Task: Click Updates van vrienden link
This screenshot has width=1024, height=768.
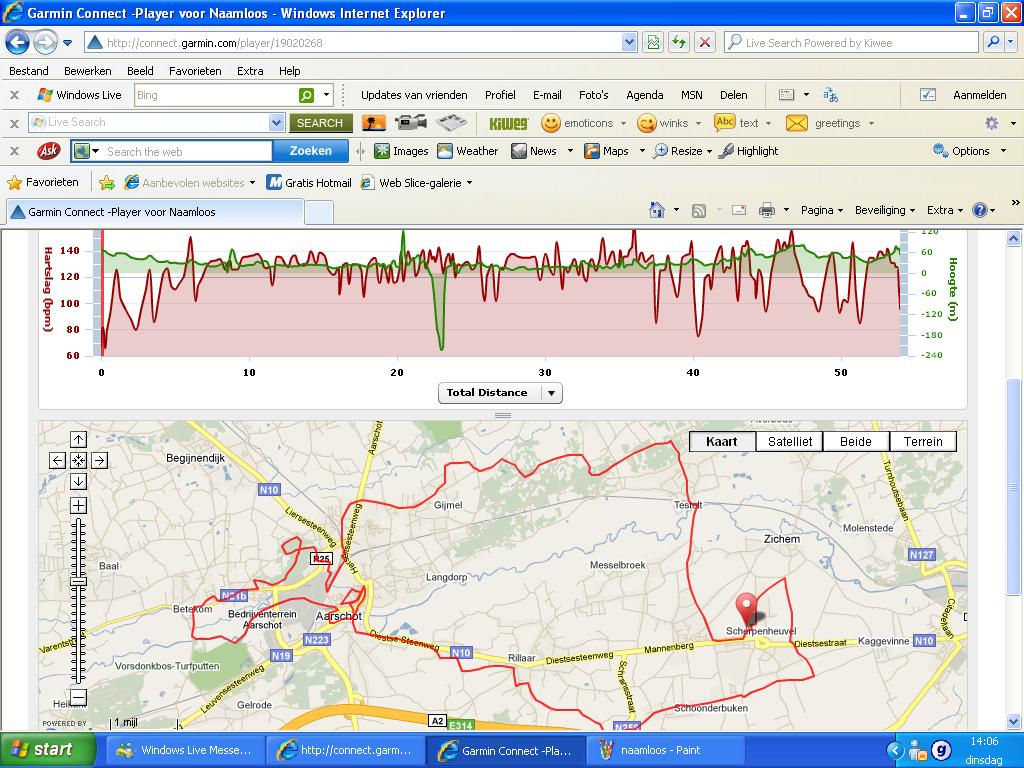Action: (x=414, y=95)
